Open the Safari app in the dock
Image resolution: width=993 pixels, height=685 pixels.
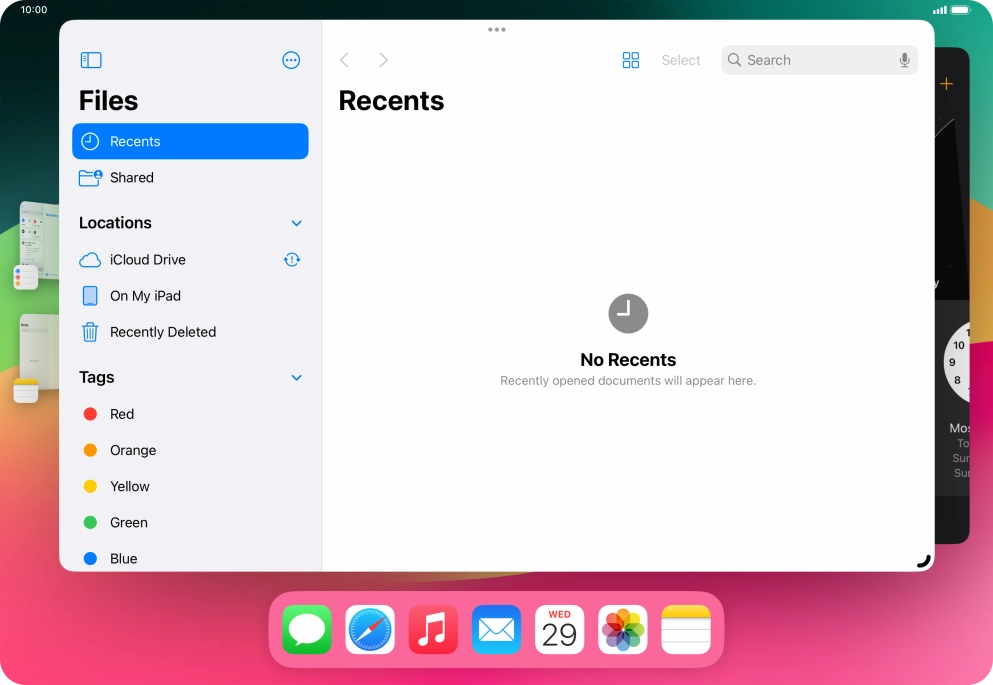[370, 629]
